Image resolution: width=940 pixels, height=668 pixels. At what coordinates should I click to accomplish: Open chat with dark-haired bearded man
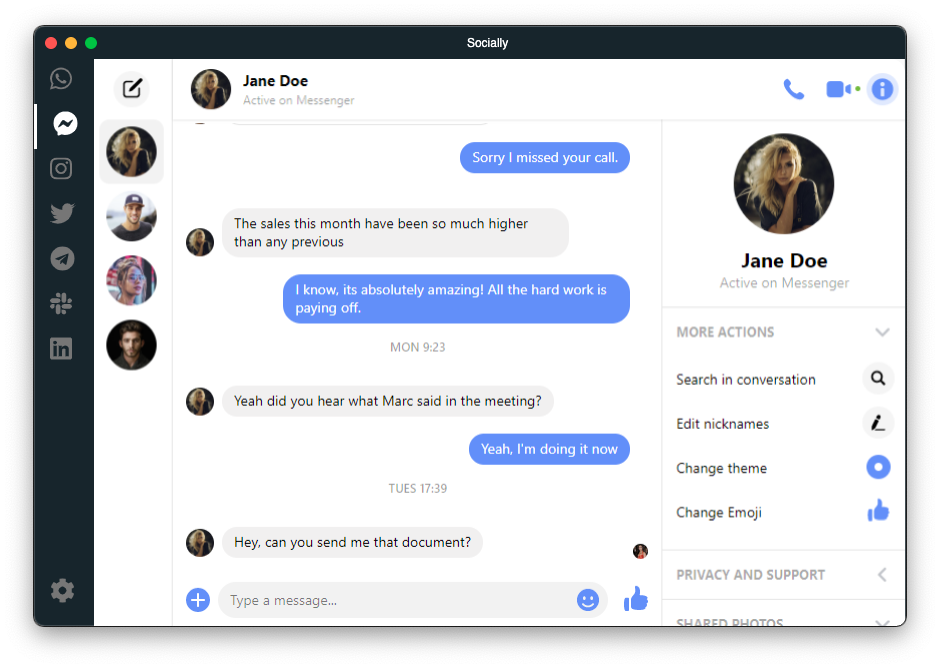(x=131, y=345)
